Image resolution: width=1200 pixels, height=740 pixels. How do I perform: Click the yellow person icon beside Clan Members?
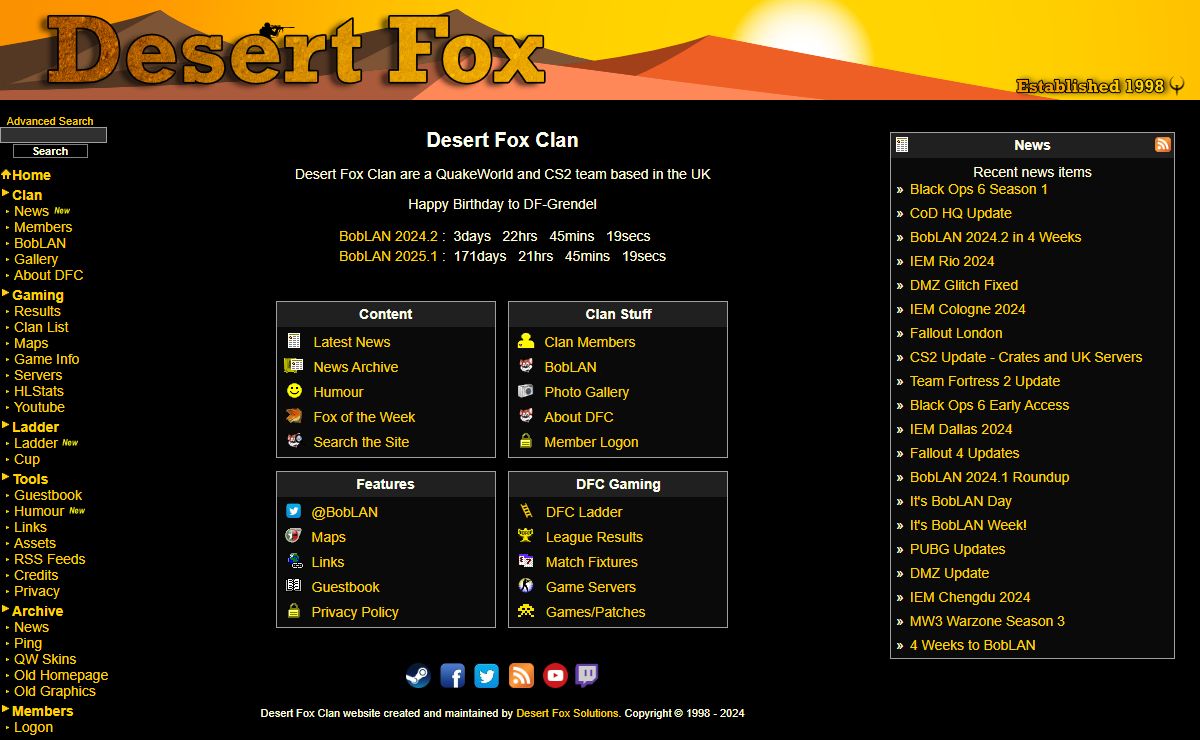click(526, 341)
